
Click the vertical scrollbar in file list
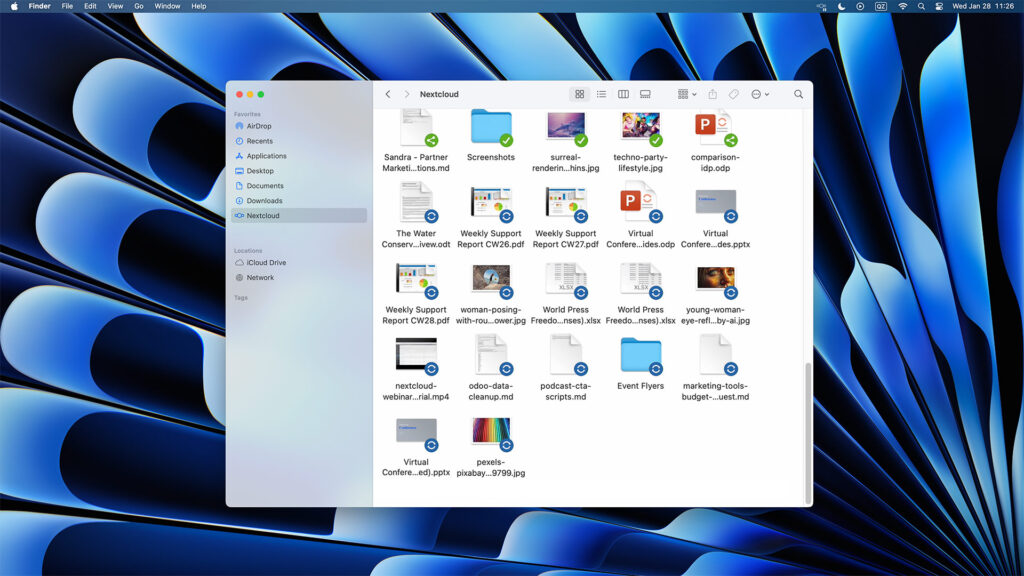(x=808, y=430)
